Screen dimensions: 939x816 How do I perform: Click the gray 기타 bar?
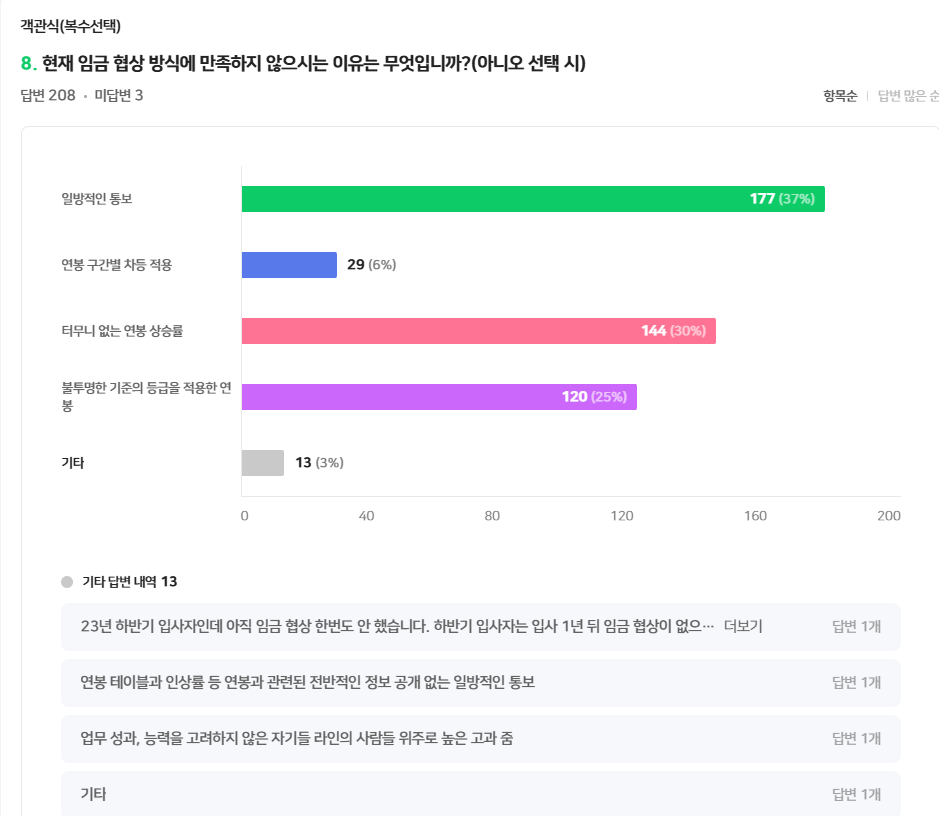tap(263, 463)
